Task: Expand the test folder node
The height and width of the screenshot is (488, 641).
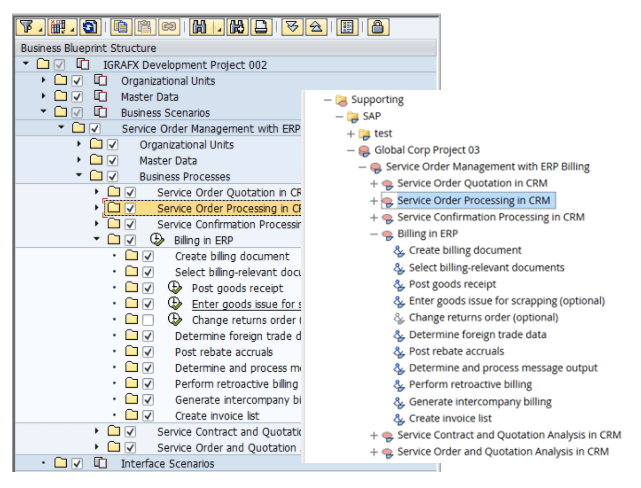Action: tap(350, 134)
